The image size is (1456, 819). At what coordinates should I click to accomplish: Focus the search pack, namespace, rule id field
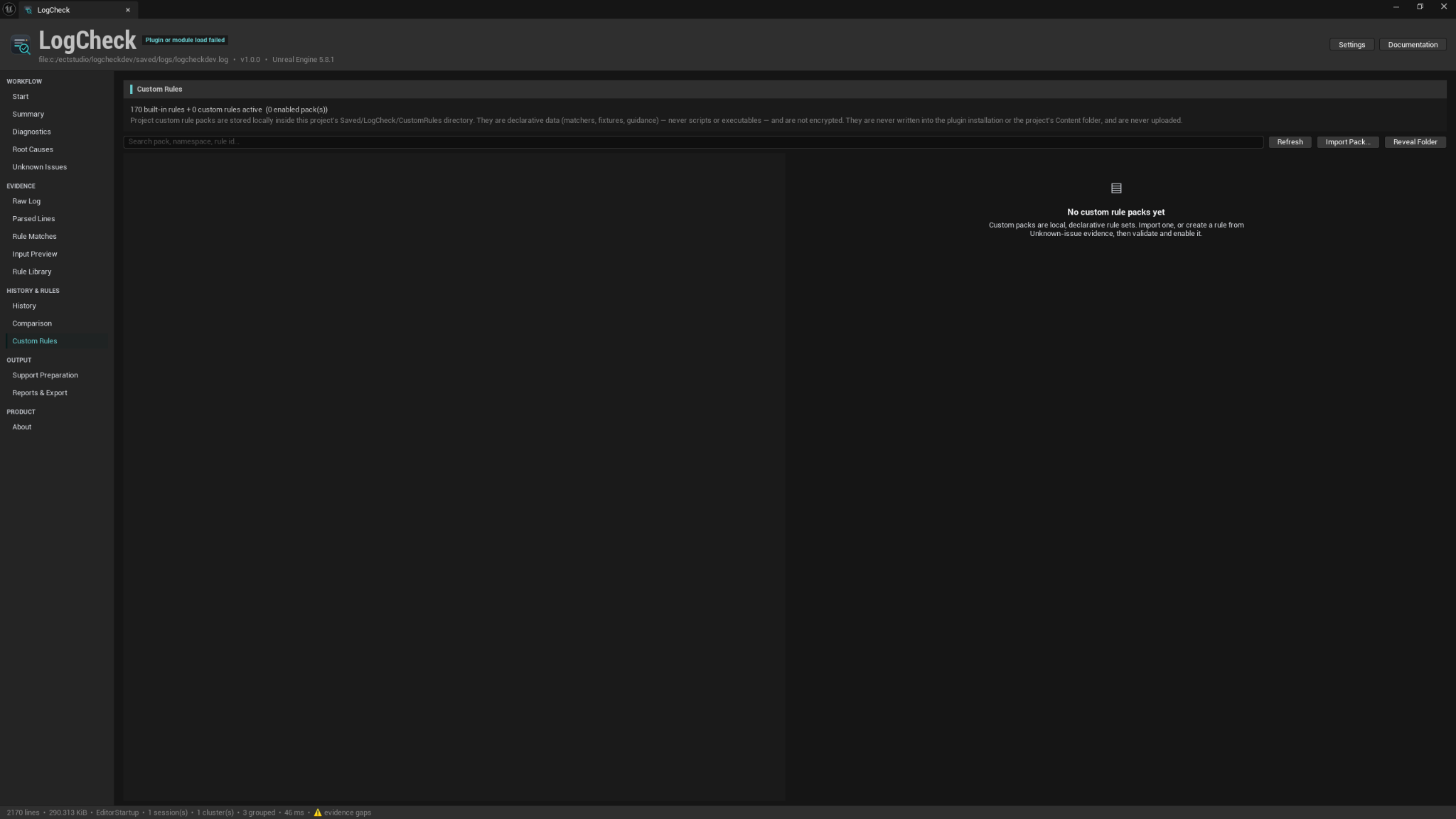coord(693,142)
